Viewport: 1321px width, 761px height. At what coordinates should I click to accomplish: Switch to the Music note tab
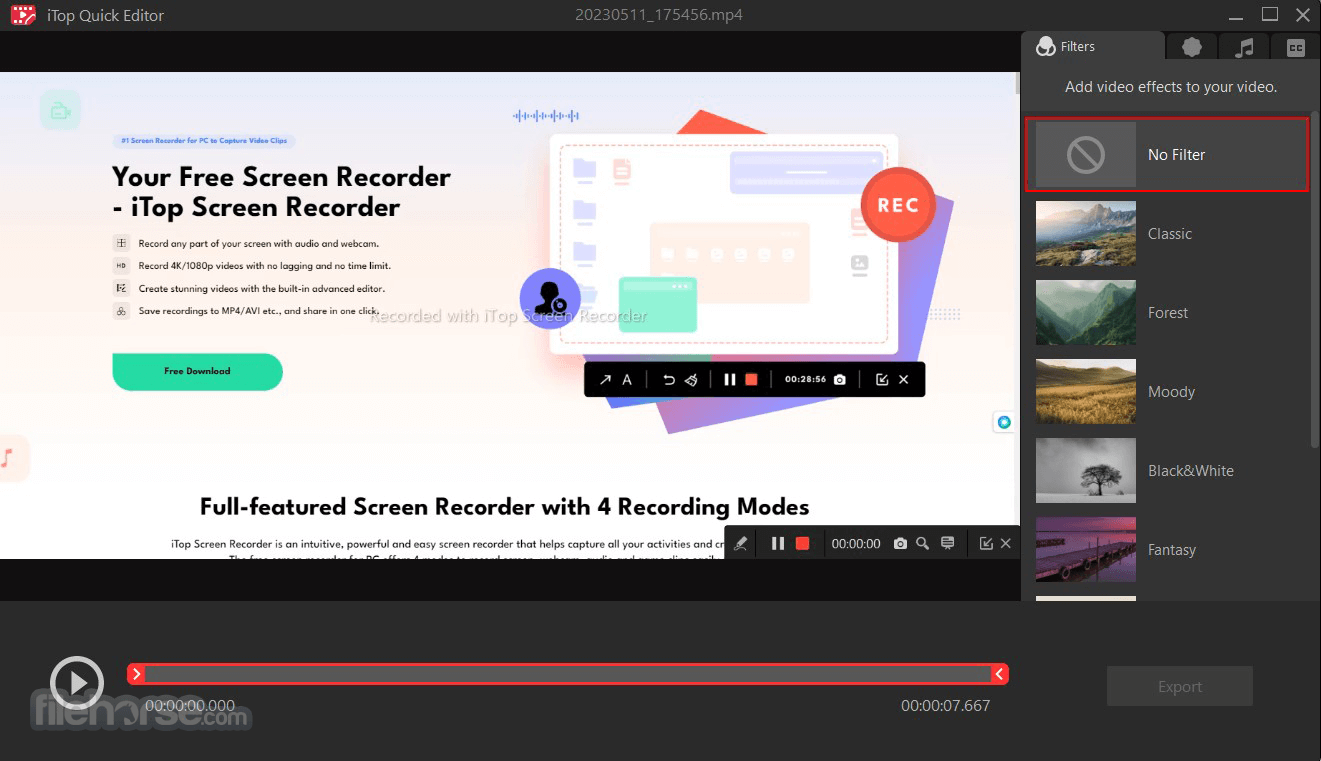1244,47
